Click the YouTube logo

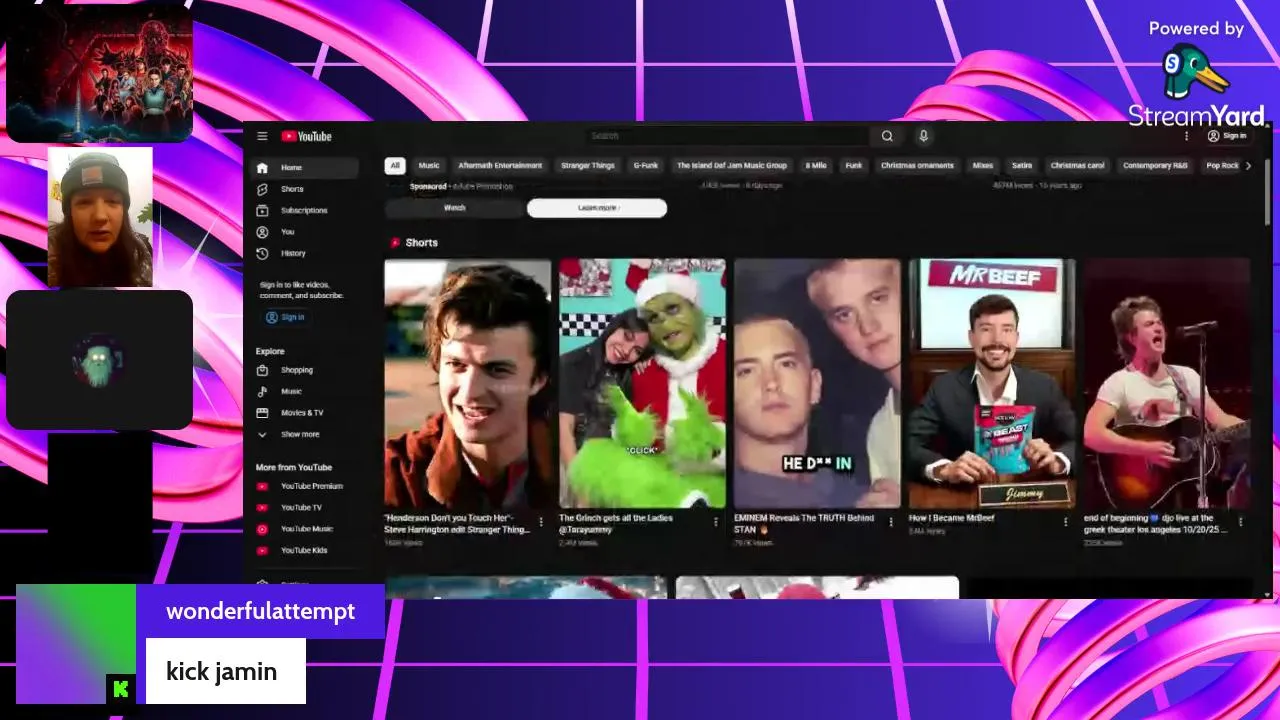pyautogui.click(x=306, y=136)
